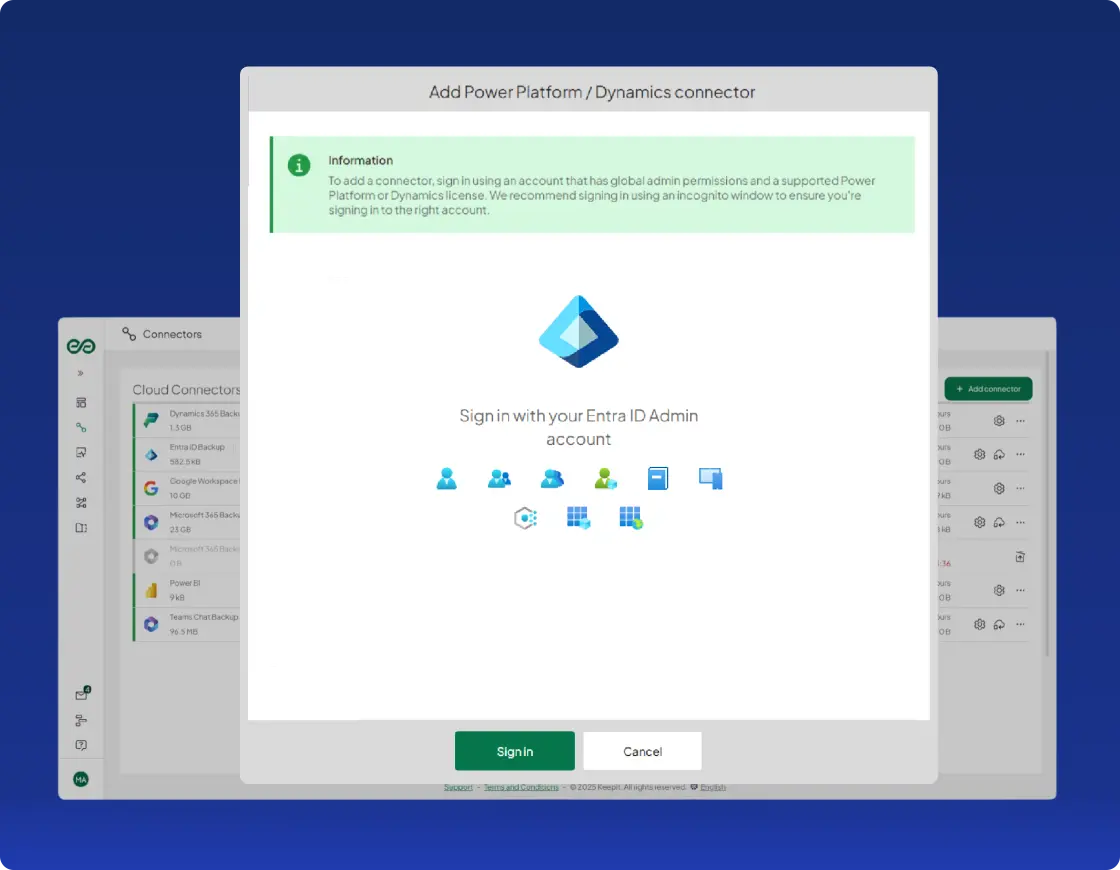Select the Google Workspace connector row
The width and height of the screenshot is (1120, 870).
point(187,489)
